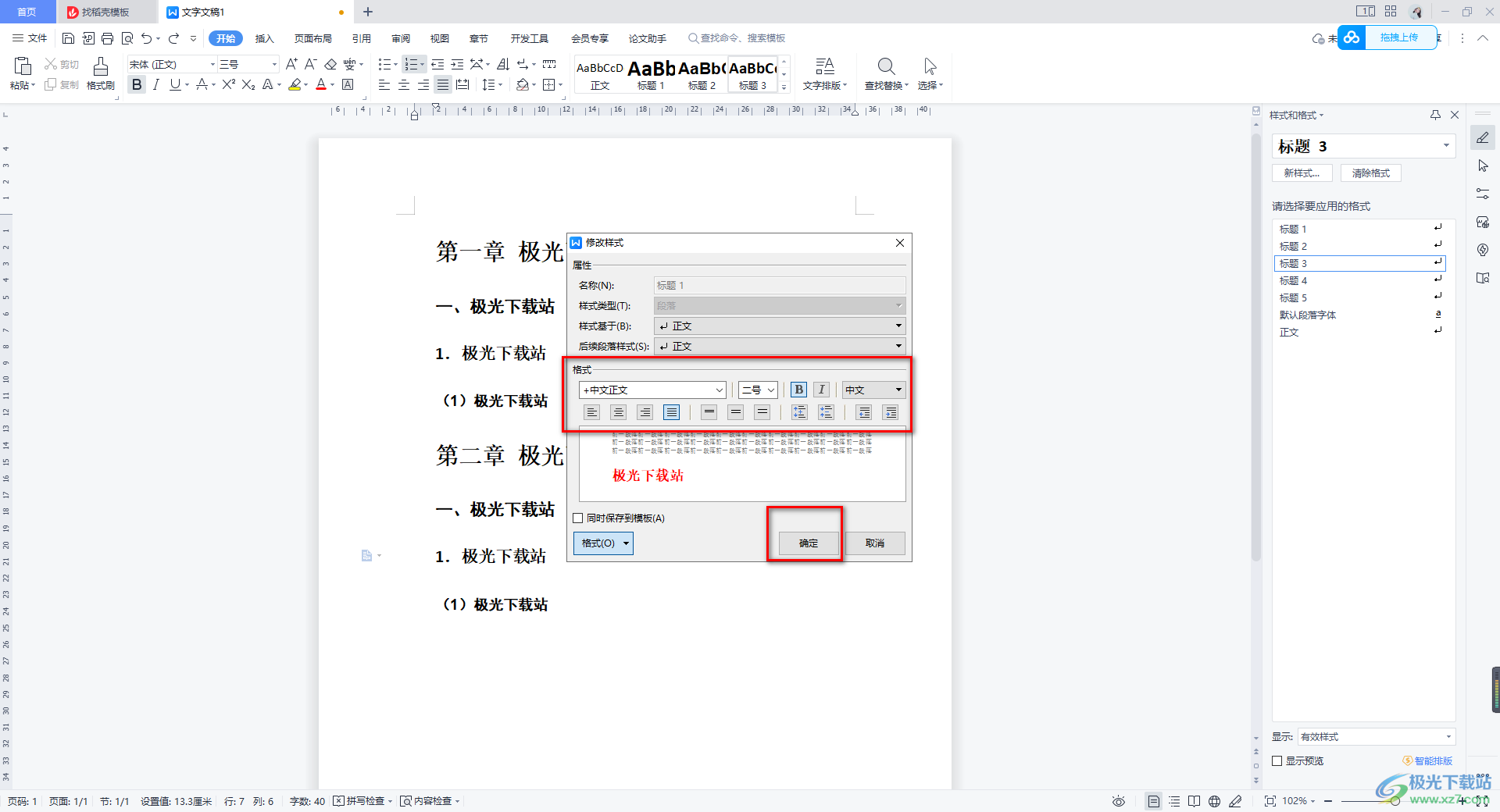This screenshot has width=1500, height=812.
Task: Click the yellow highlight color button
Action: pyautogui.click(x=295, y=84)
